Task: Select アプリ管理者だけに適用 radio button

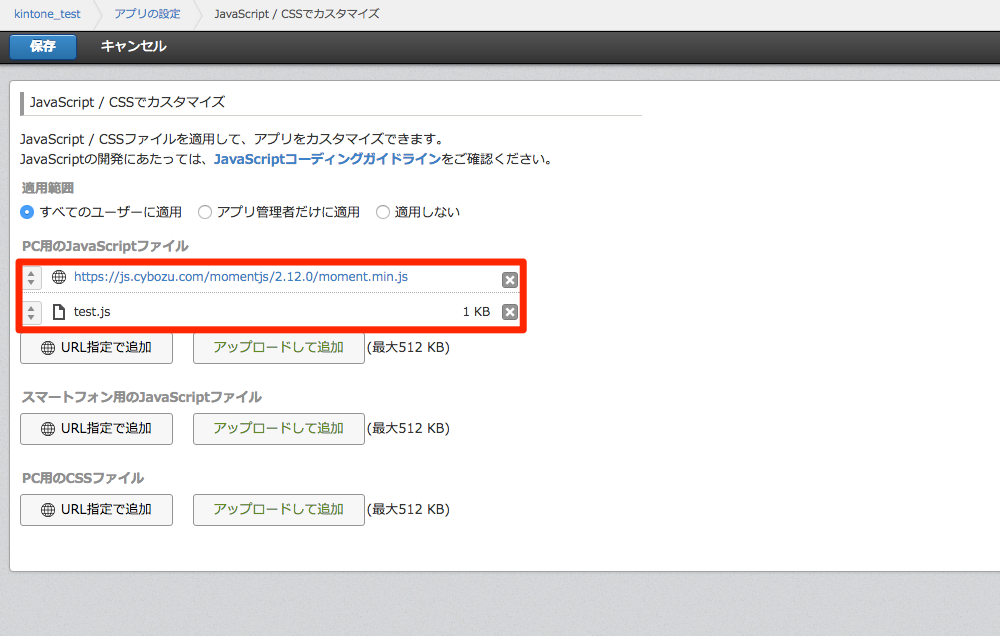Action: click(203, 211)
